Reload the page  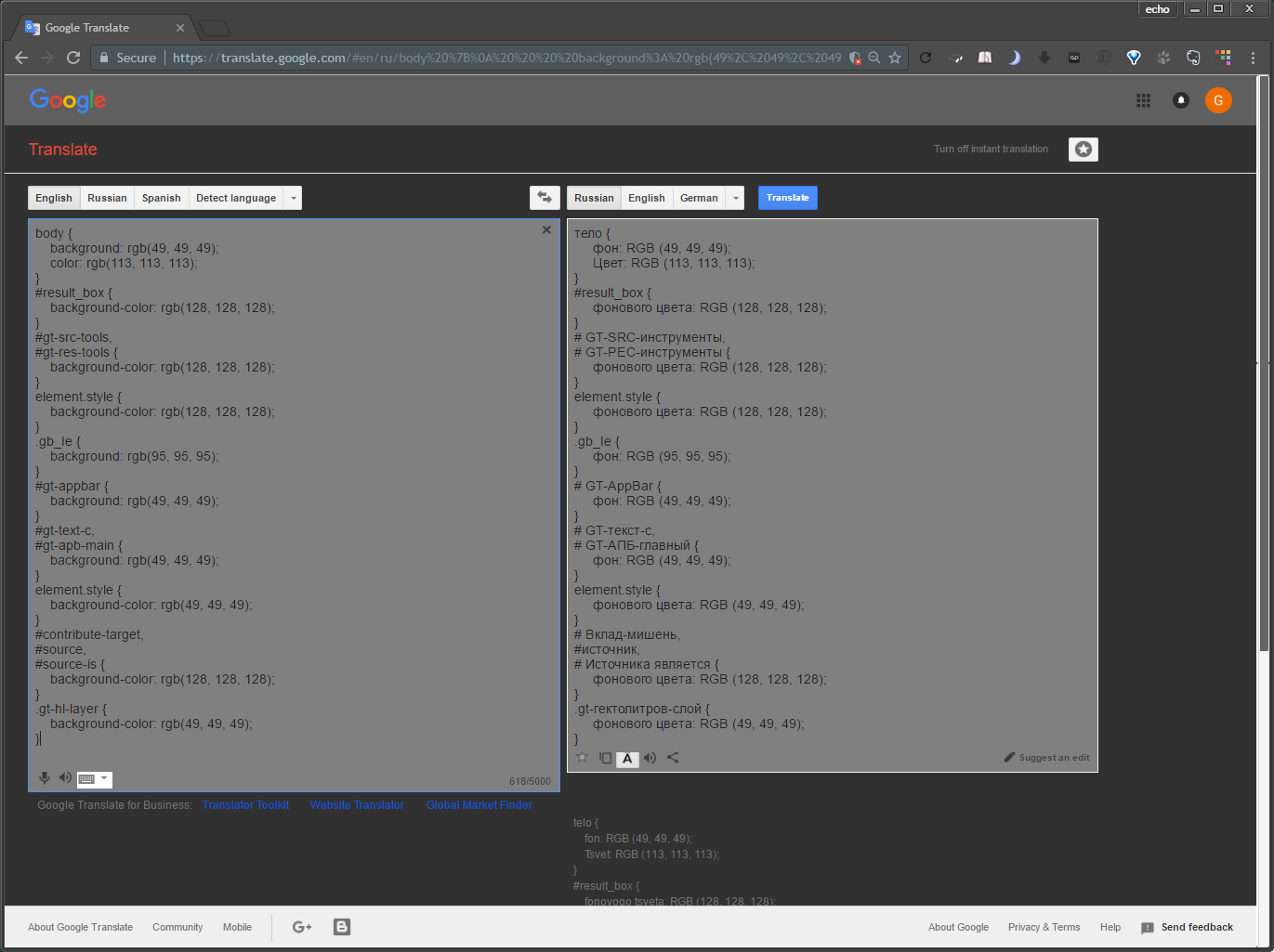pos(73,58)
